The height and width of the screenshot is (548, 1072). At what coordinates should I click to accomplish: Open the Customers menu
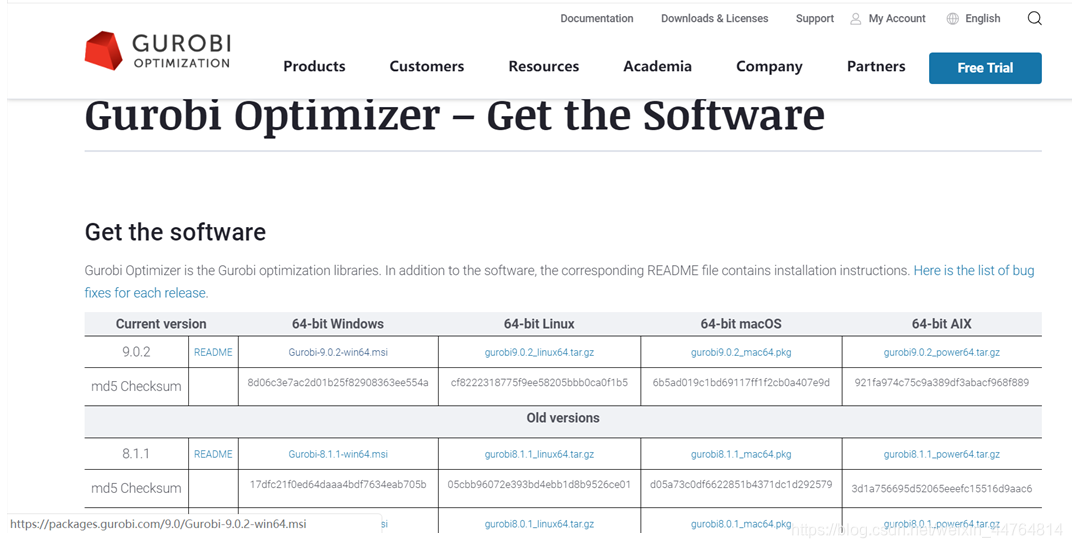point(427,66)
